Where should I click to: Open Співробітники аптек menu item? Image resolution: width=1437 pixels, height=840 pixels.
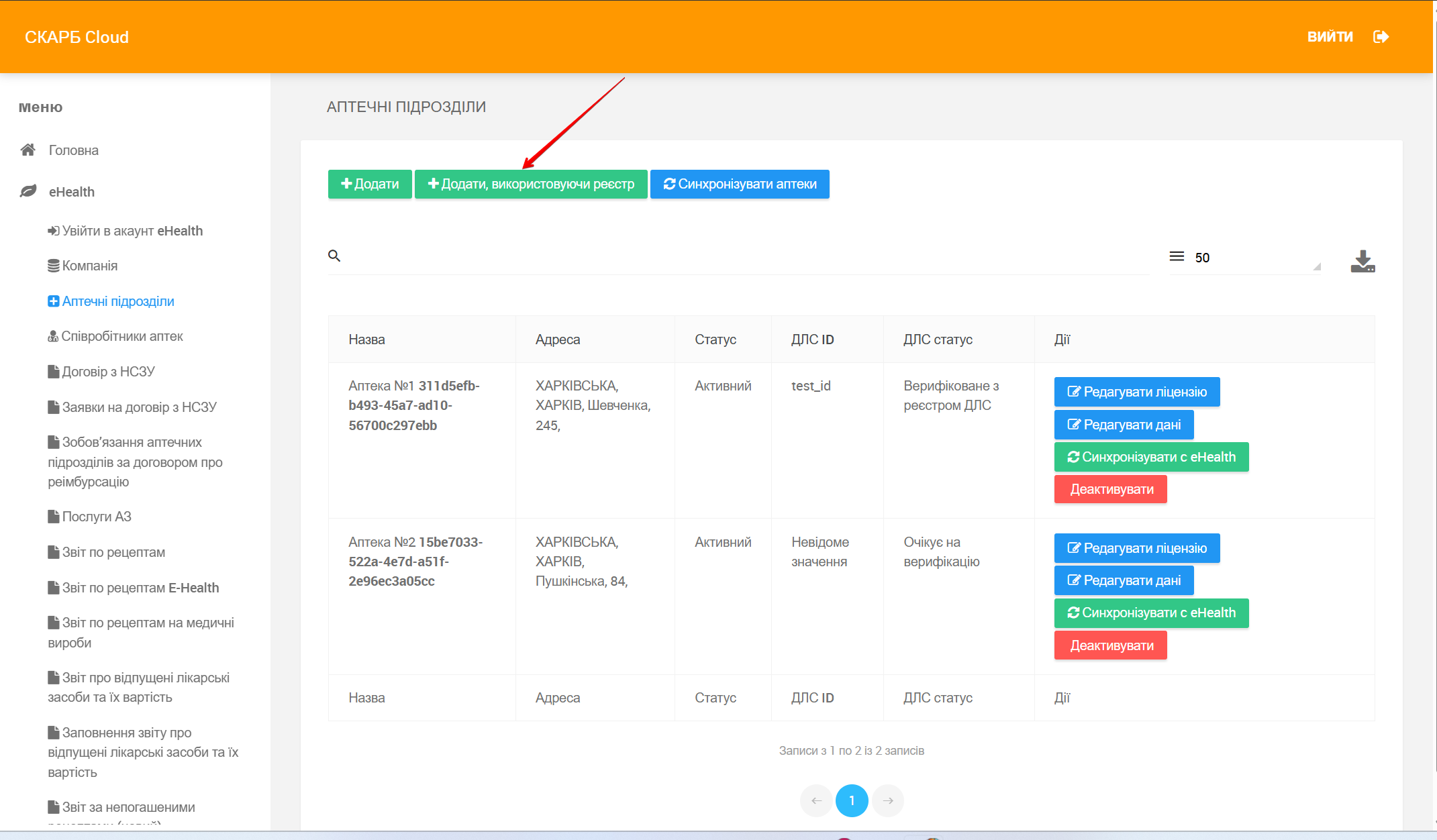121,336
